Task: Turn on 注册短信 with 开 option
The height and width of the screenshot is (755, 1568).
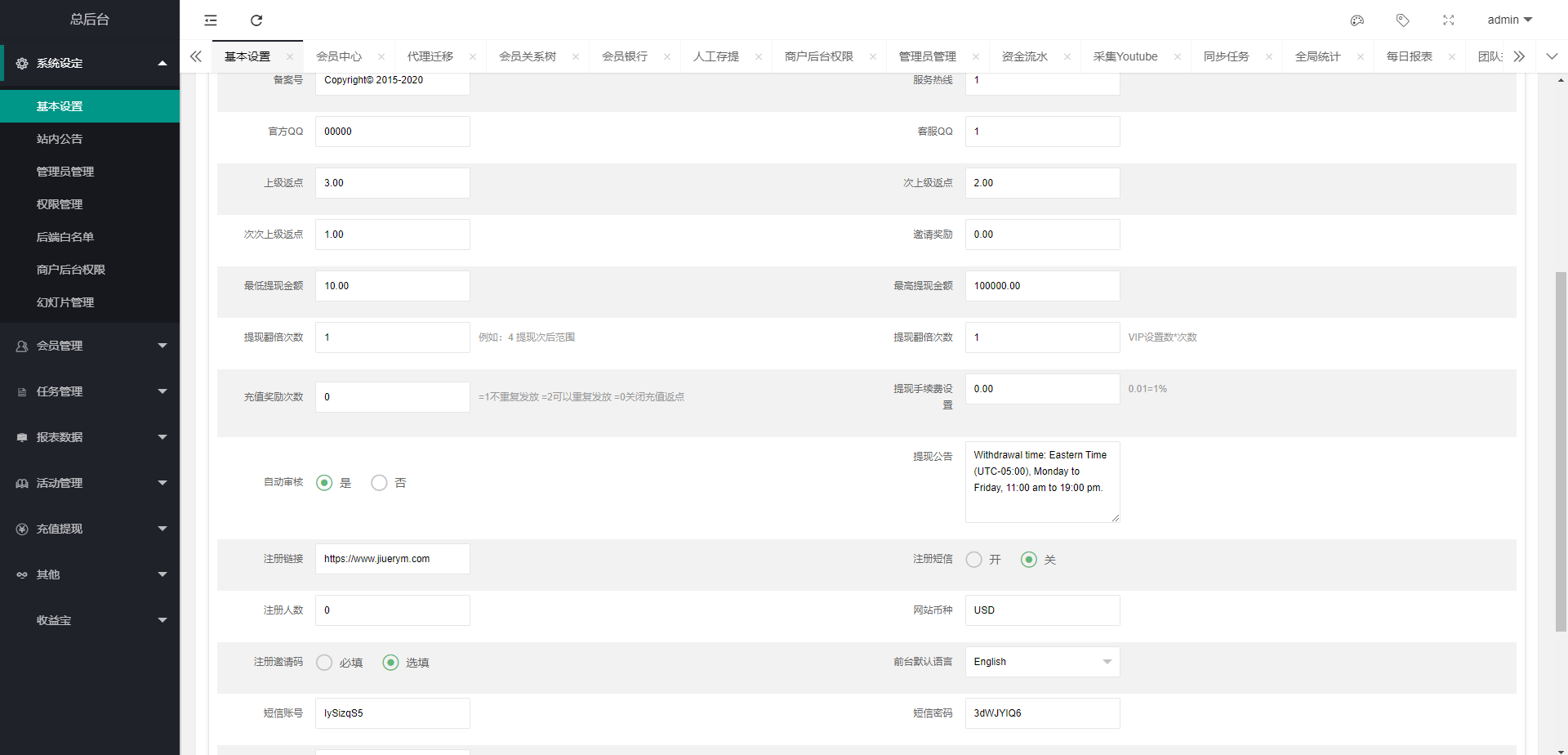Action: [x=974, y=560]
